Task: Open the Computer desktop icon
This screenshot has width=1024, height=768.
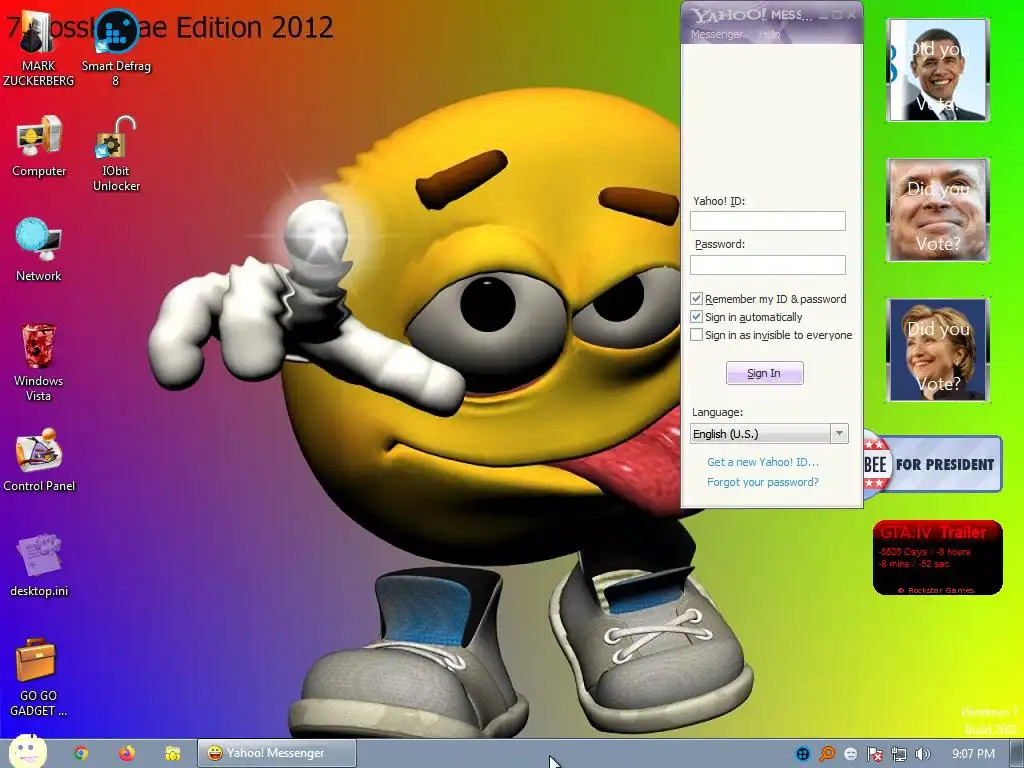Action: click(x=39, y=146)
